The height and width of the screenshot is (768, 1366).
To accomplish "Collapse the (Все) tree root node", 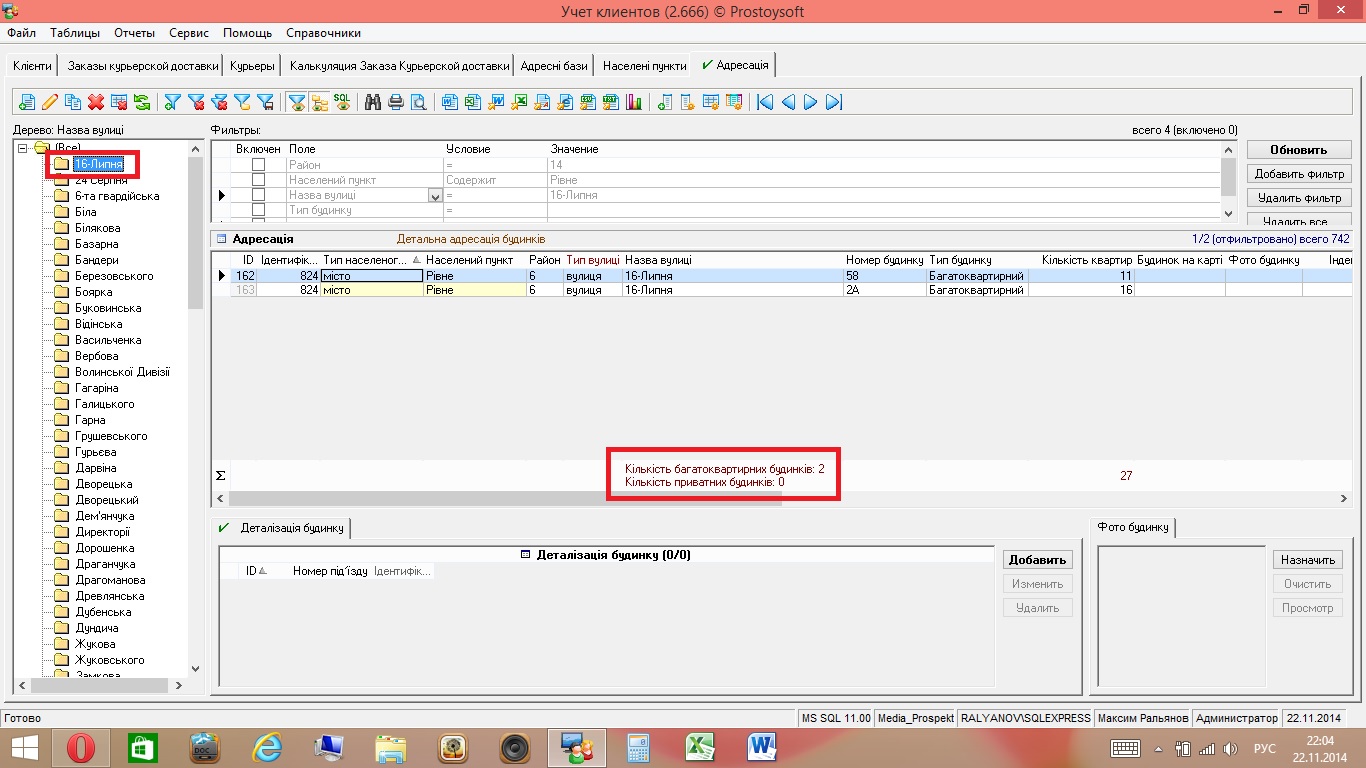I will tap(23, 148).
